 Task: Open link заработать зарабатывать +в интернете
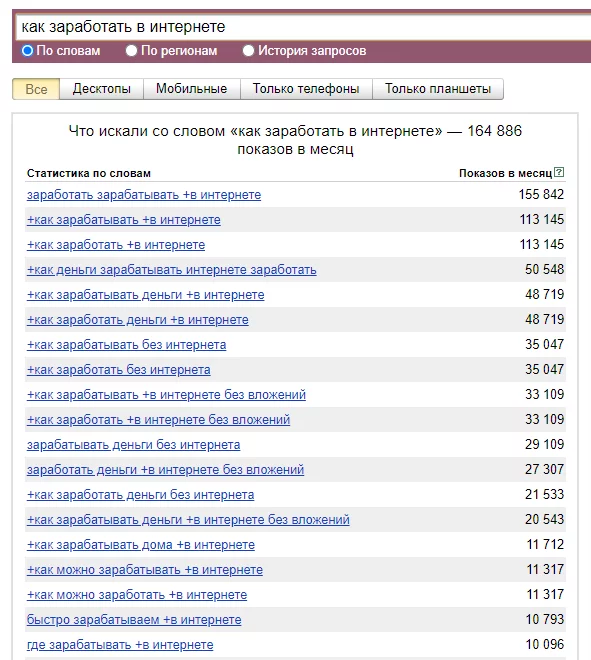point(144,195)
